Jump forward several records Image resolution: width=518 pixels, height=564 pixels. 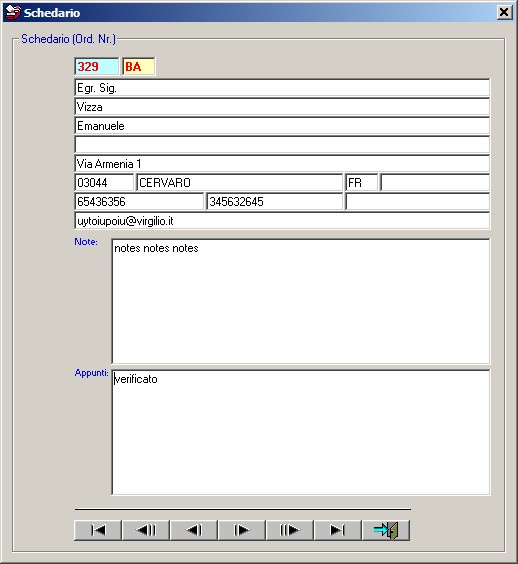(290, 530)
